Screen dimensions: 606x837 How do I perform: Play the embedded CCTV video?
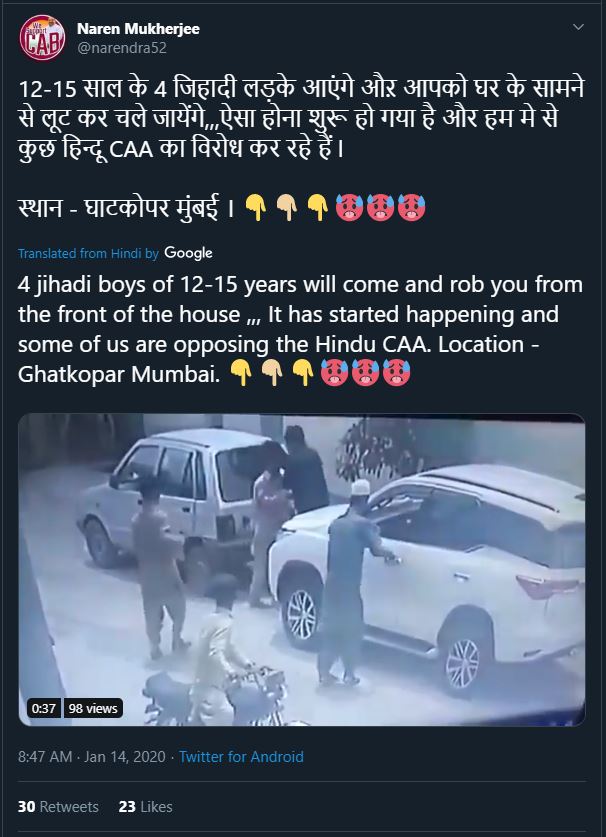[x=302, y=570]
